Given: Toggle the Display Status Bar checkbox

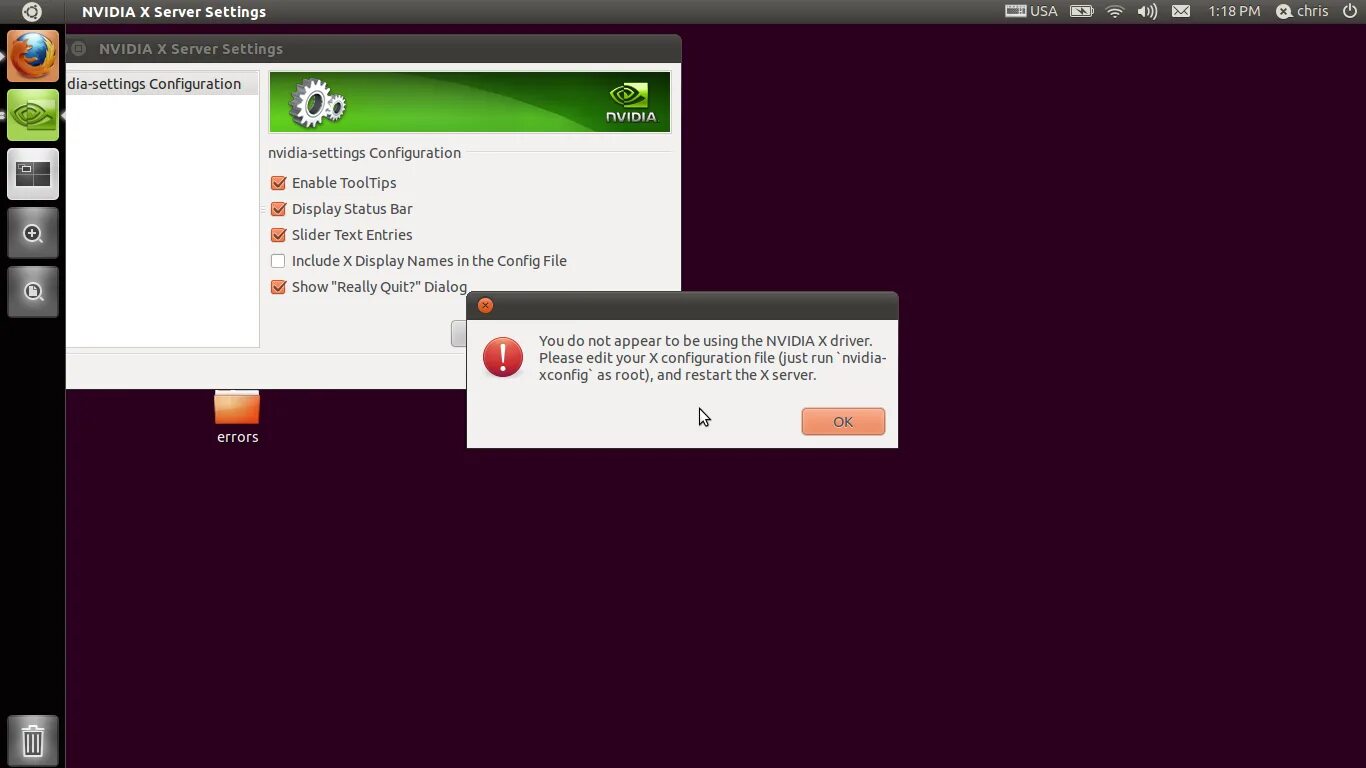Looking at the screenshot, I should [x=278, y=209].
